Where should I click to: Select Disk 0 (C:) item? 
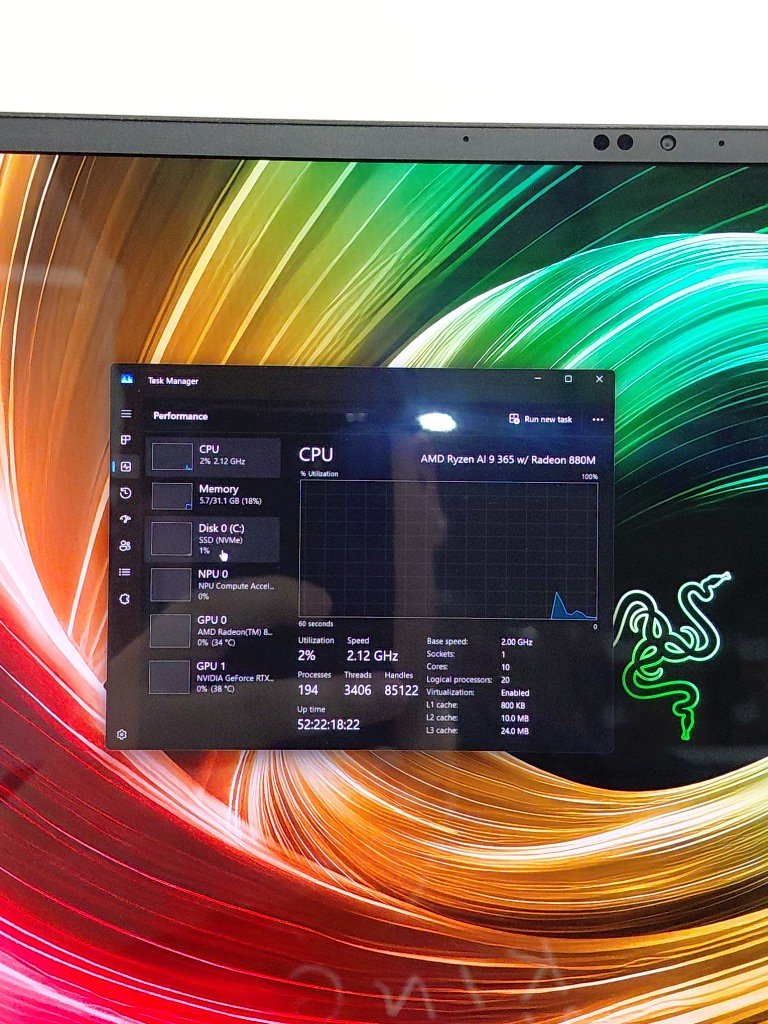[x=212, y=540]
